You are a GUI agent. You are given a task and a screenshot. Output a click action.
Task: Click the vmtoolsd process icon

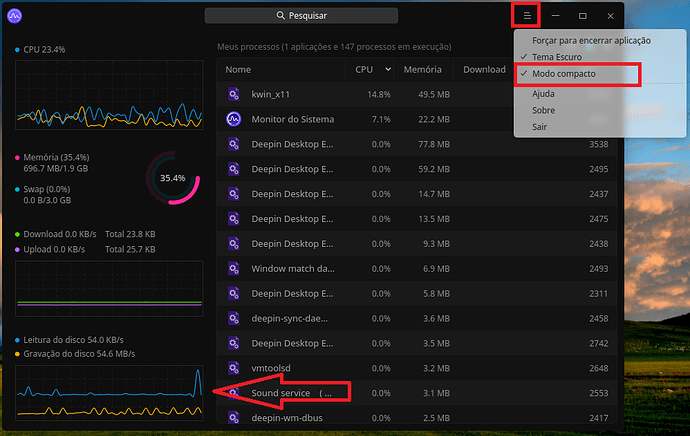pos(233,368)
